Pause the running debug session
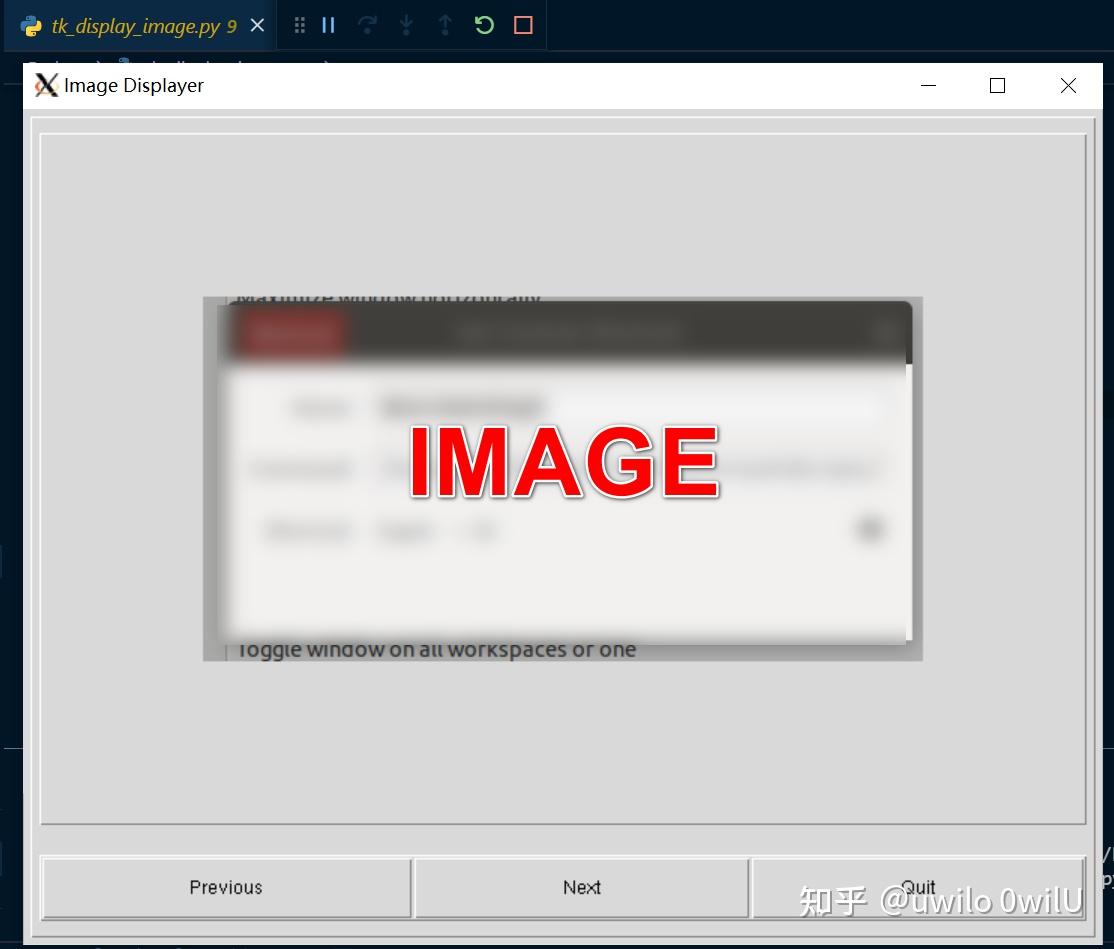Viewport: 1114px width, 949px height. click(328, 25)
